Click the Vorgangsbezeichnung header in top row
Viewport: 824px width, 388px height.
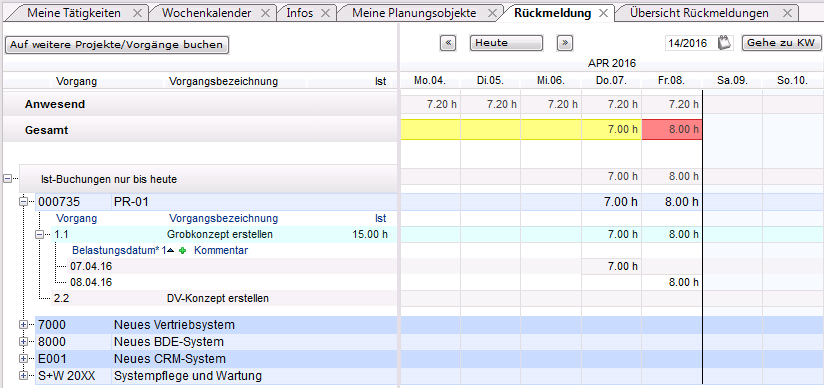tap(223, 81)
